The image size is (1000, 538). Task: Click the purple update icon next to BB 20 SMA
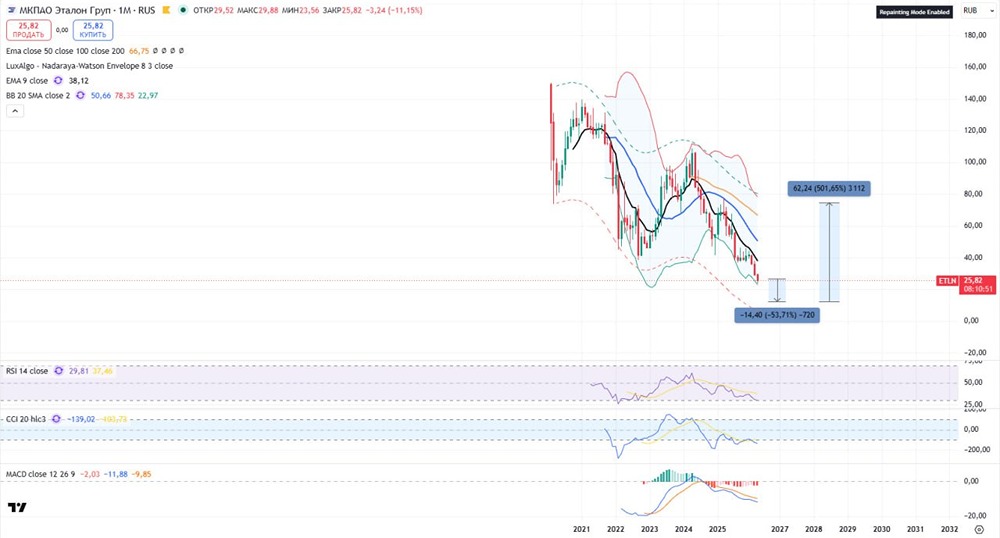pyautogui.click(x=80, y=96)
